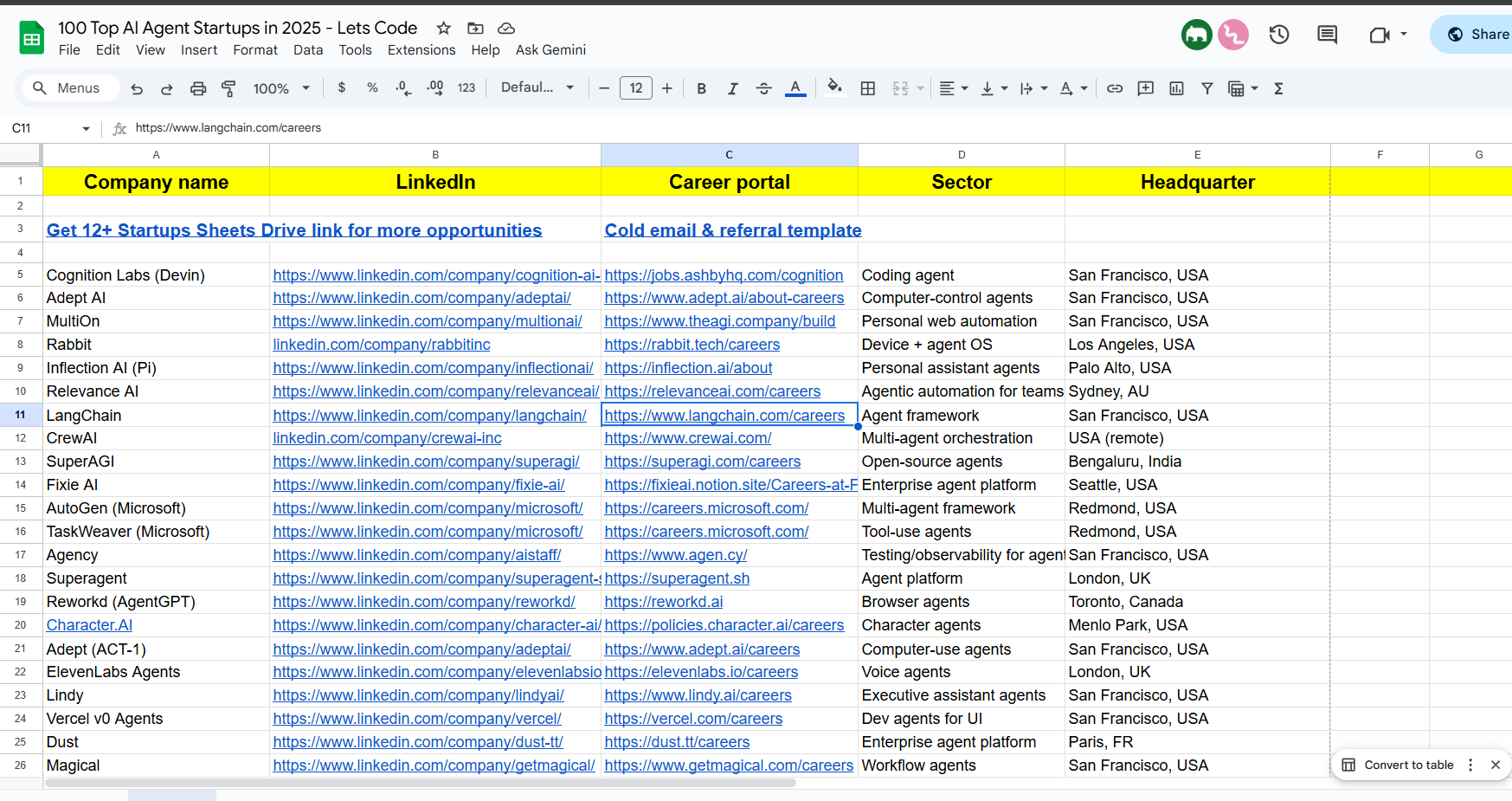Open the Data menu
This screenshot has width=1512, height=801.
point(308,50)
